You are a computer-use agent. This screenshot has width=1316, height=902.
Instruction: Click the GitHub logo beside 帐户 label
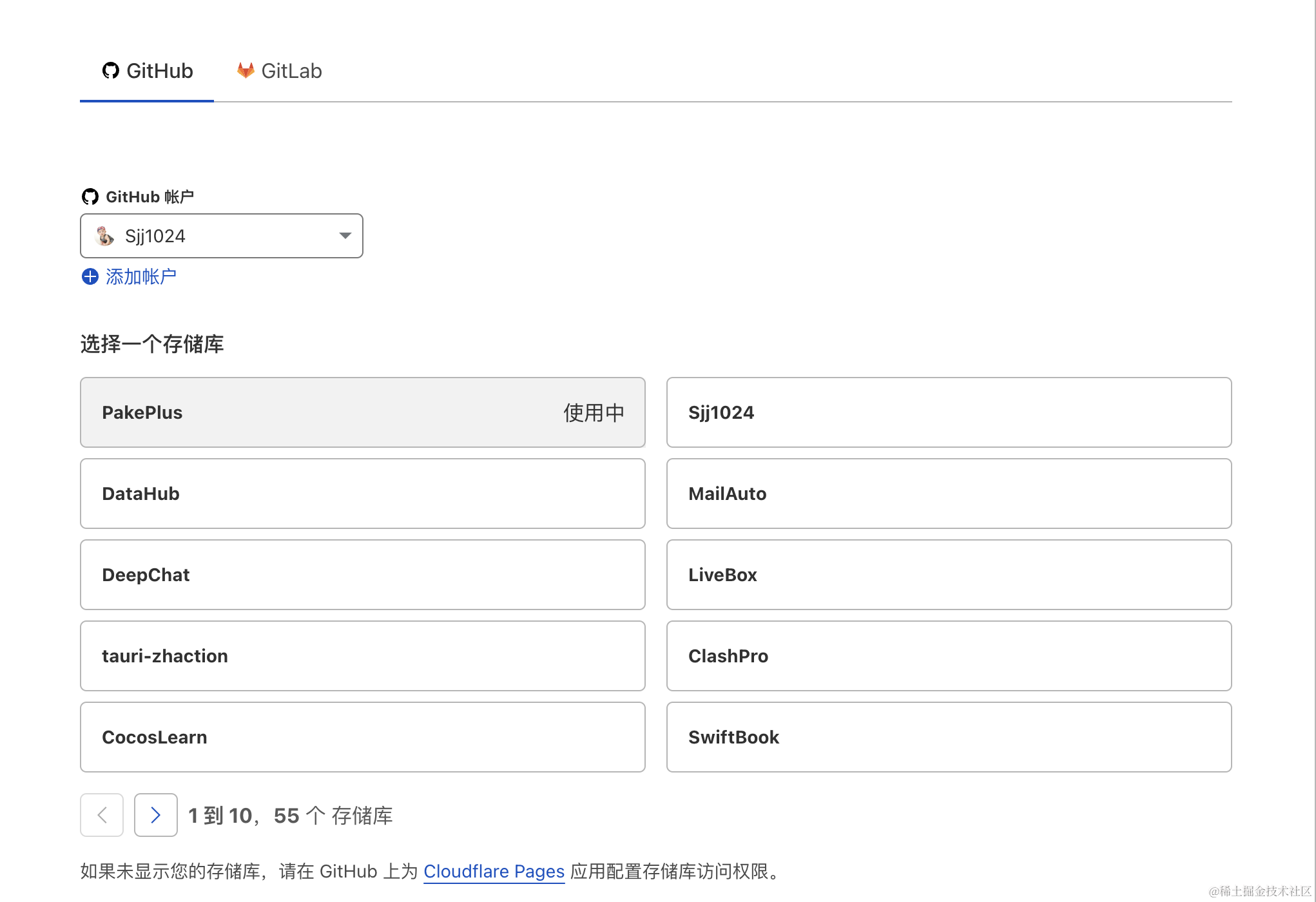tap(90, 197)
